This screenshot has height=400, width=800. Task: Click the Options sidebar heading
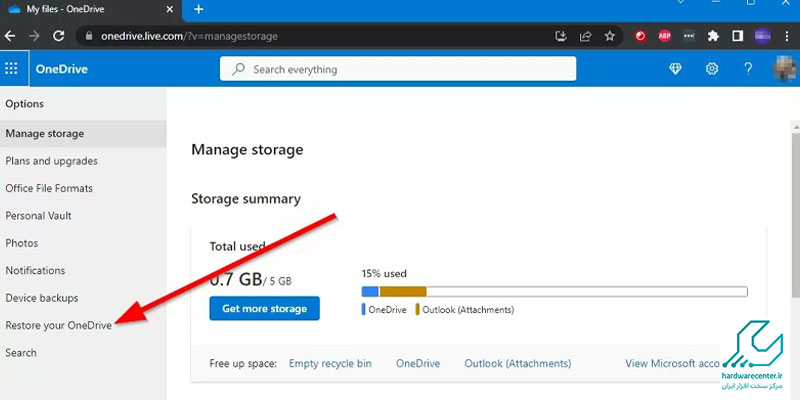click(x=24, y=104)
